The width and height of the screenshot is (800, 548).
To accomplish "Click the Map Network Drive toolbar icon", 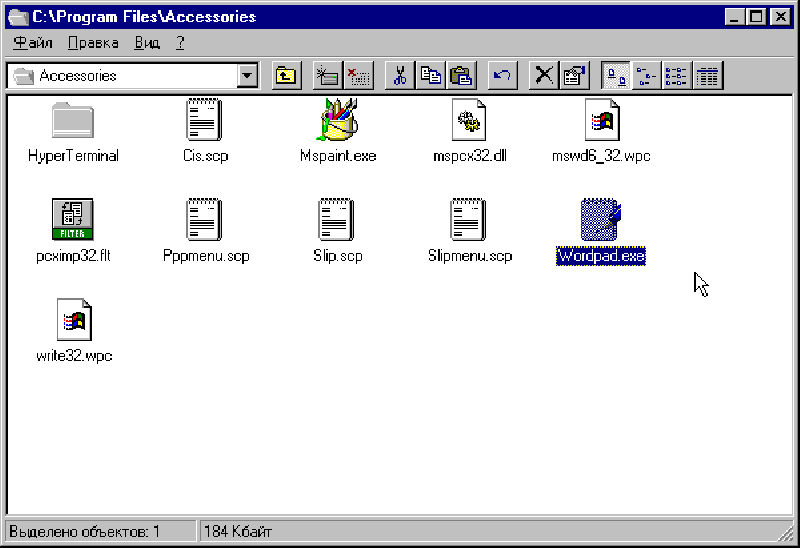I will [x=328, y=76].
